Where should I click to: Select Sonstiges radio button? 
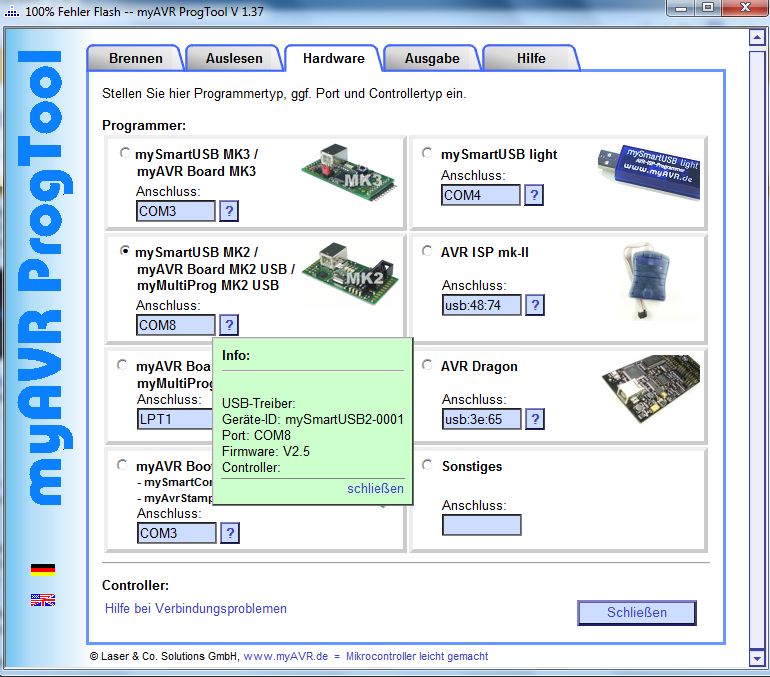tap(427, 464)
